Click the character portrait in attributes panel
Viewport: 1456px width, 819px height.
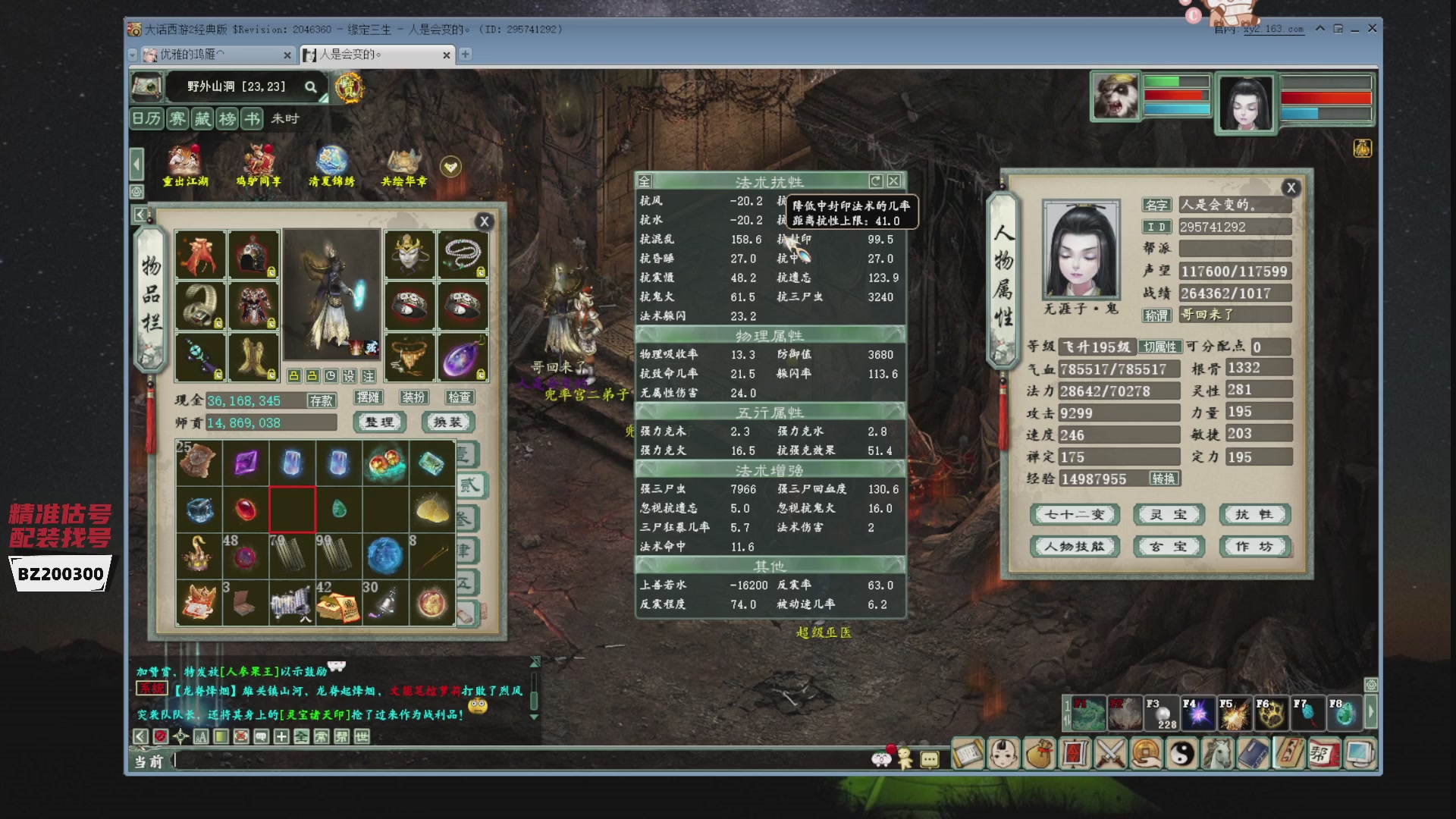[x=1081, y=249]
